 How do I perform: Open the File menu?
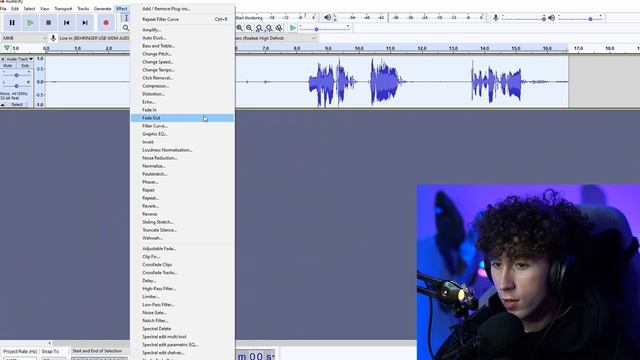[x=3, y=9]
